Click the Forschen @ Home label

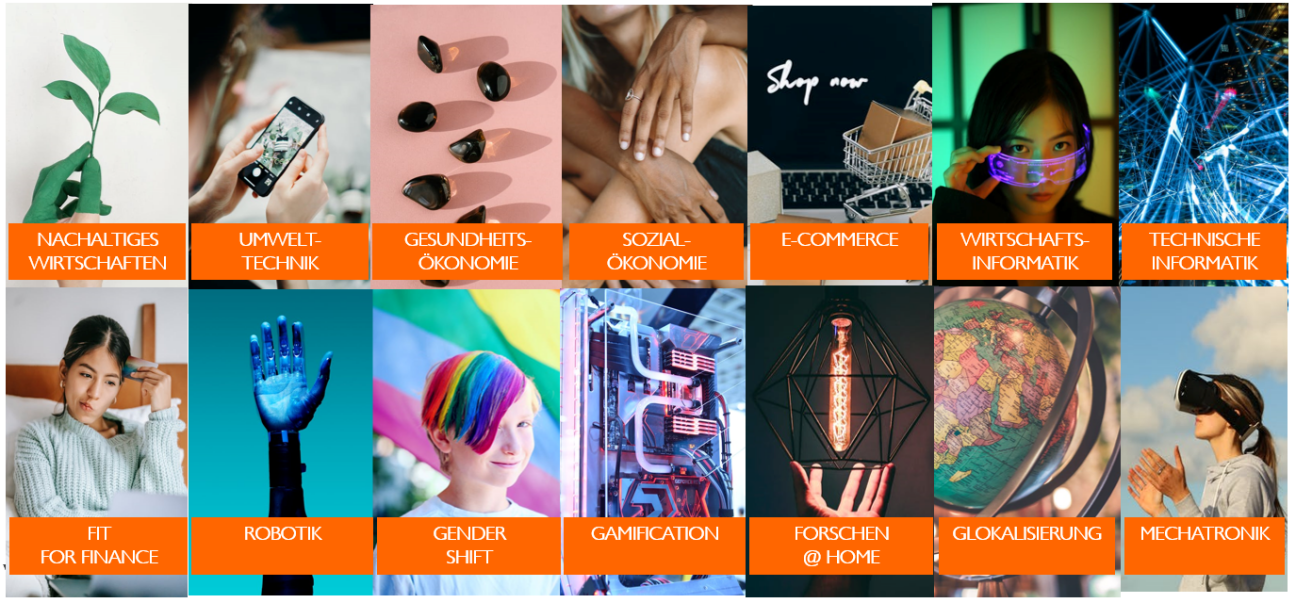pyautogui.click(x=840, y=545)
